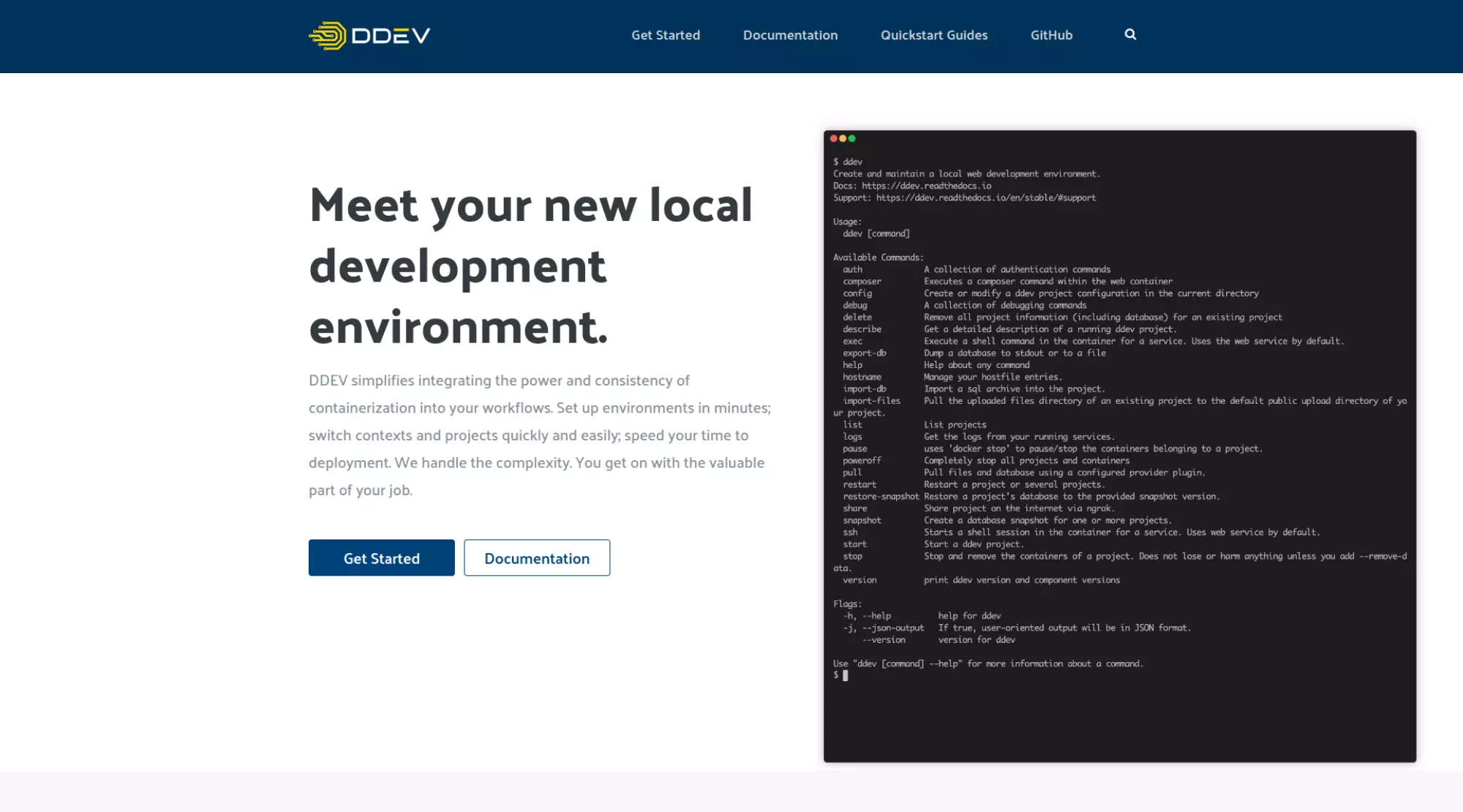Click the "Support:" URL line in terminal
The image size is (1463, 812).
click(x=964, y=198)
